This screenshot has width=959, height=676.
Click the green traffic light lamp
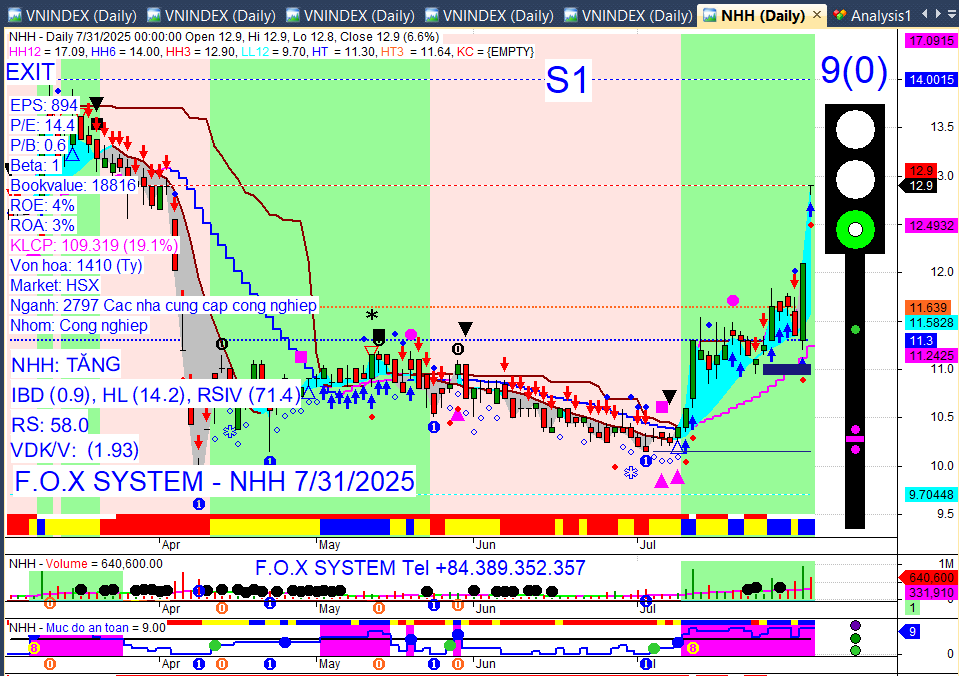point(854,229)
